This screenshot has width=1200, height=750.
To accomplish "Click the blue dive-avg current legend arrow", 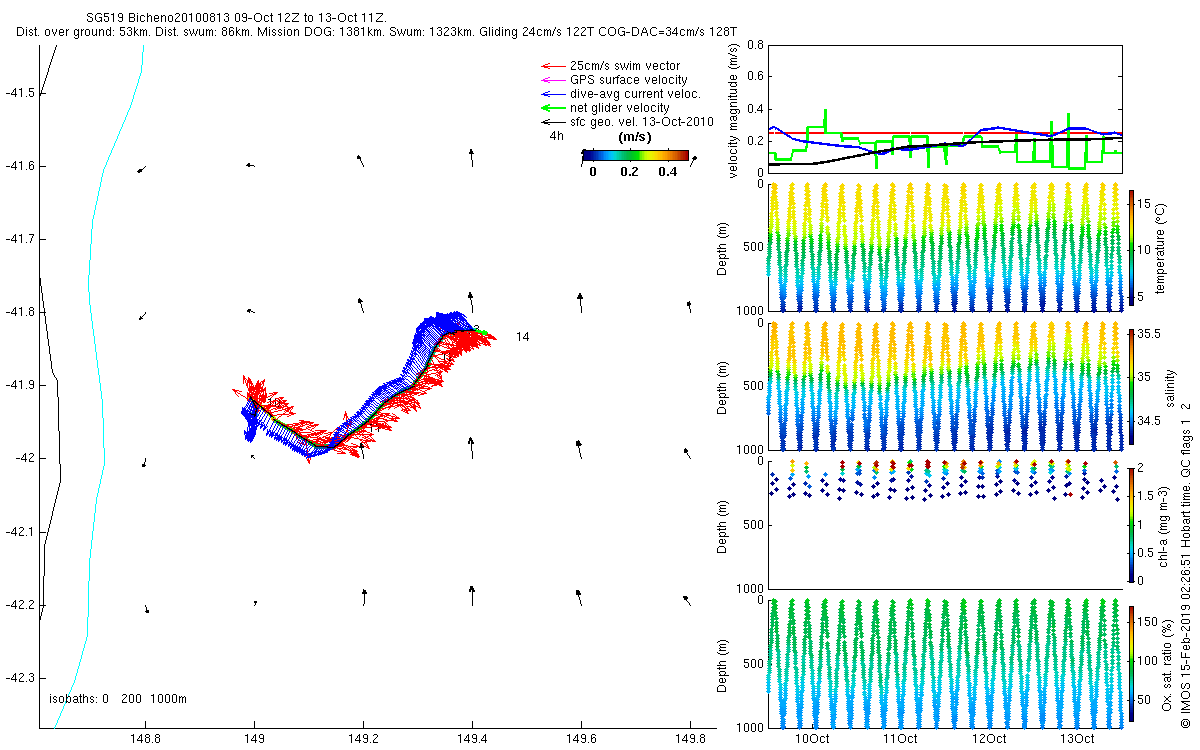I will (x=552, y=94).
